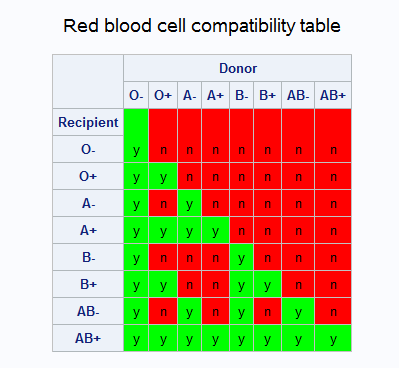Click the O- recipient row header

click(88, 149)
